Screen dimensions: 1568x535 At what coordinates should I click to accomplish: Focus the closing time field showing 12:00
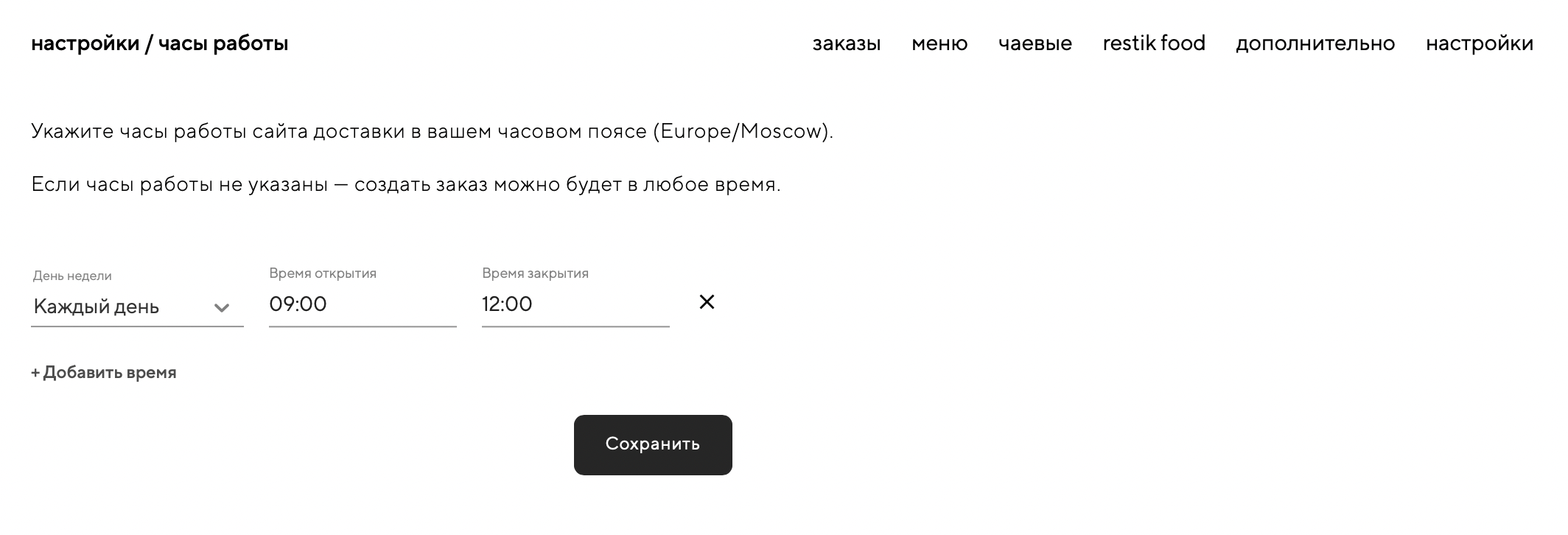[x=575, y=304]
